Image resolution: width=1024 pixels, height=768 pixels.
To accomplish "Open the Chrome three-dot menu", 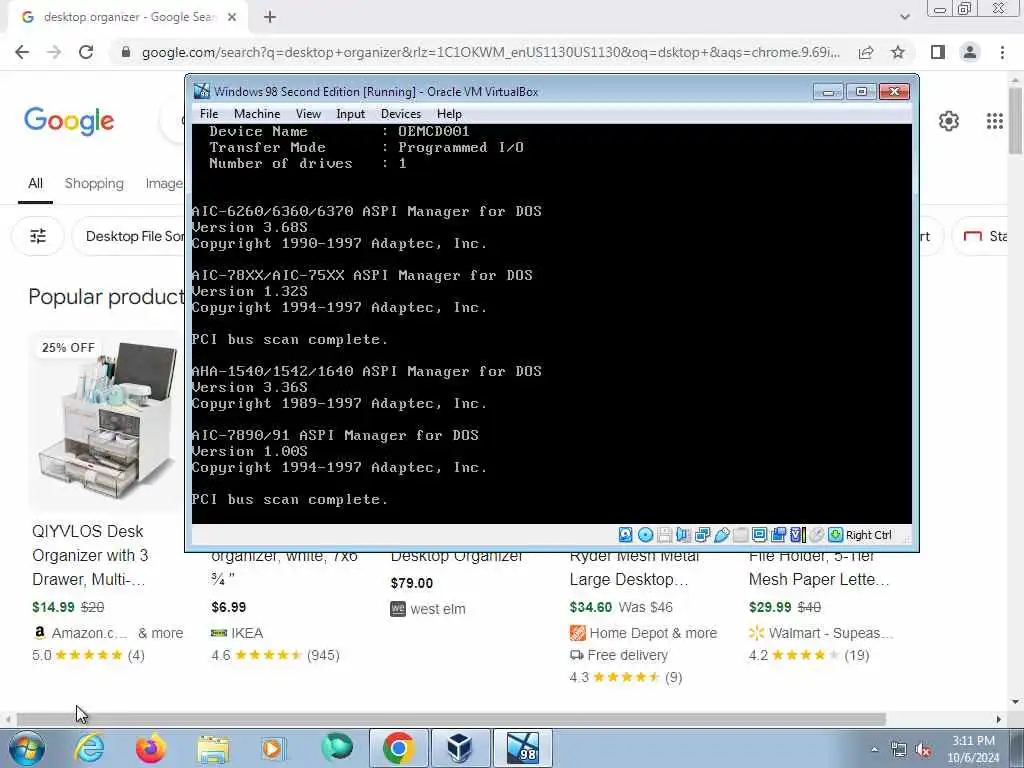I will coord(1002,52).
